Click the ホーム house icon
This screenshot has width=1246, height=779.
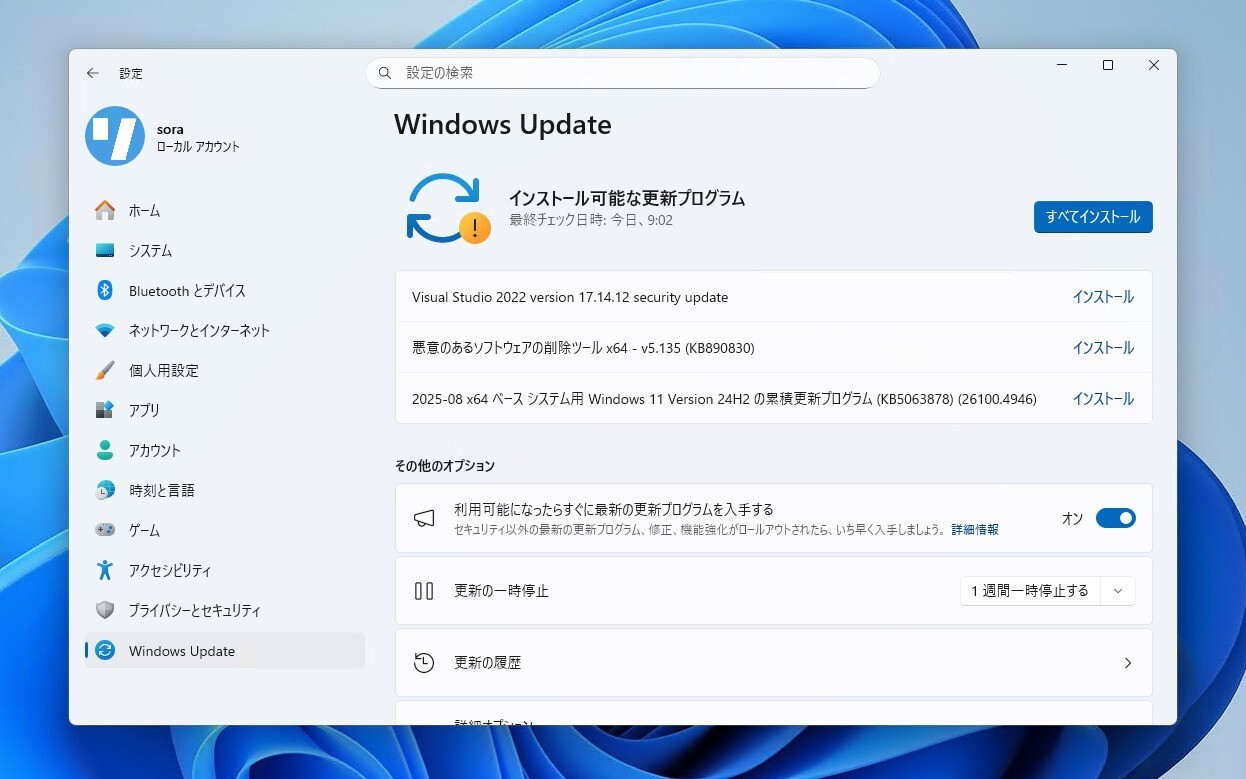coord(105,210)
